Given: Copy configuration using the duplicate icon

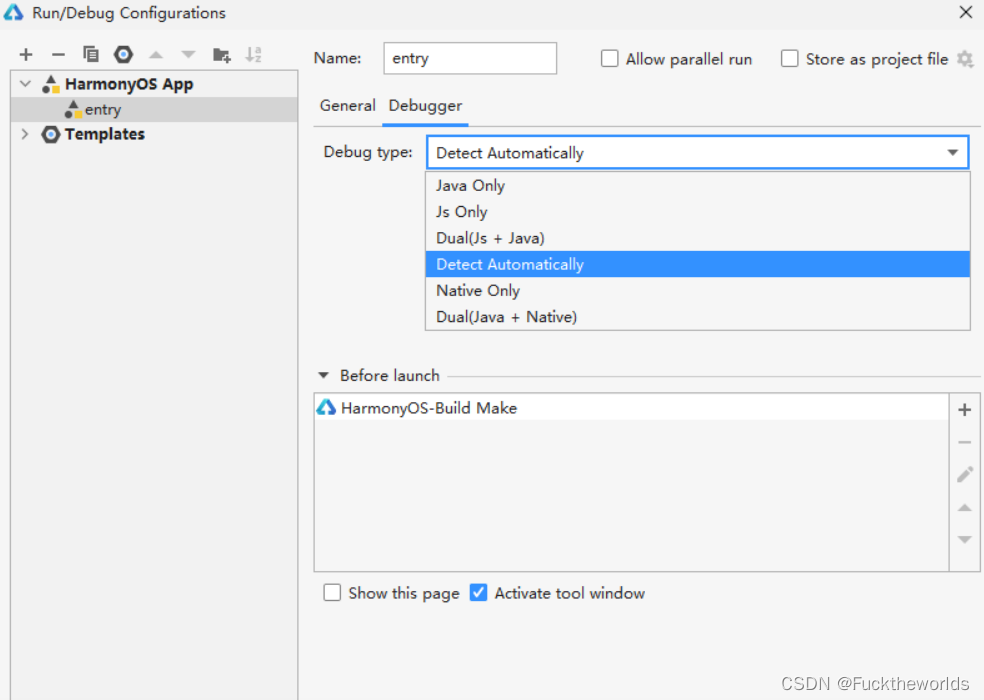Looking at the screenshot, I should [x=91, y=55].
